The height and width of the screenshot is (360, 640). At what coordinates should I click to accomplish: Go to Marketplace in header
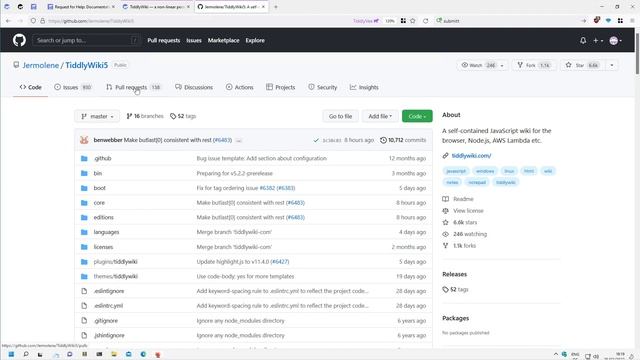(223, 40)
